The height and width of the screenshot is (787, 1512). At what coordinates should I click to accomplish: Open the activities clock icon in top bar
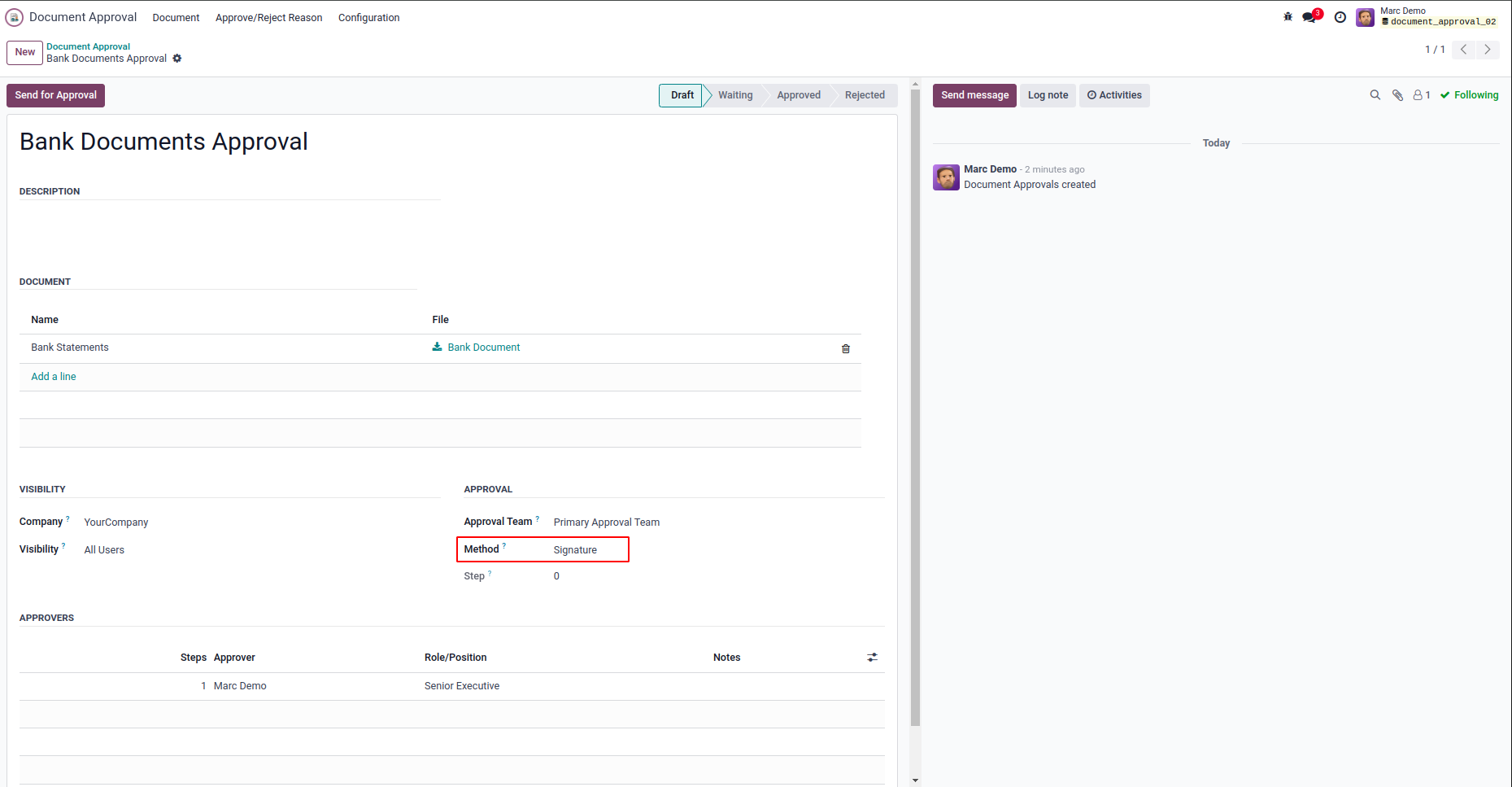[x=1340, y=17]
